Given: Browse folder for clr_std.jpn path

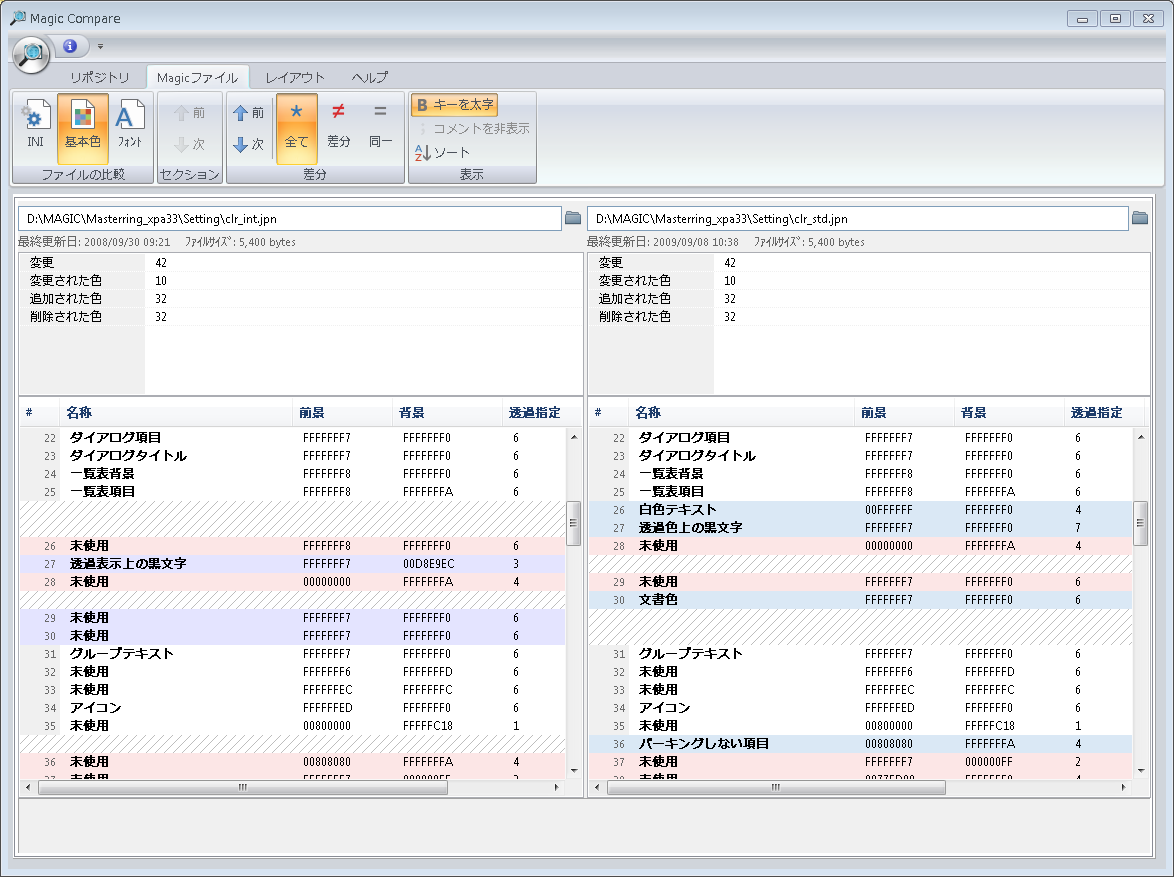Looking at the screenshot, I should pyautogui.click(x=1140, y=218).
